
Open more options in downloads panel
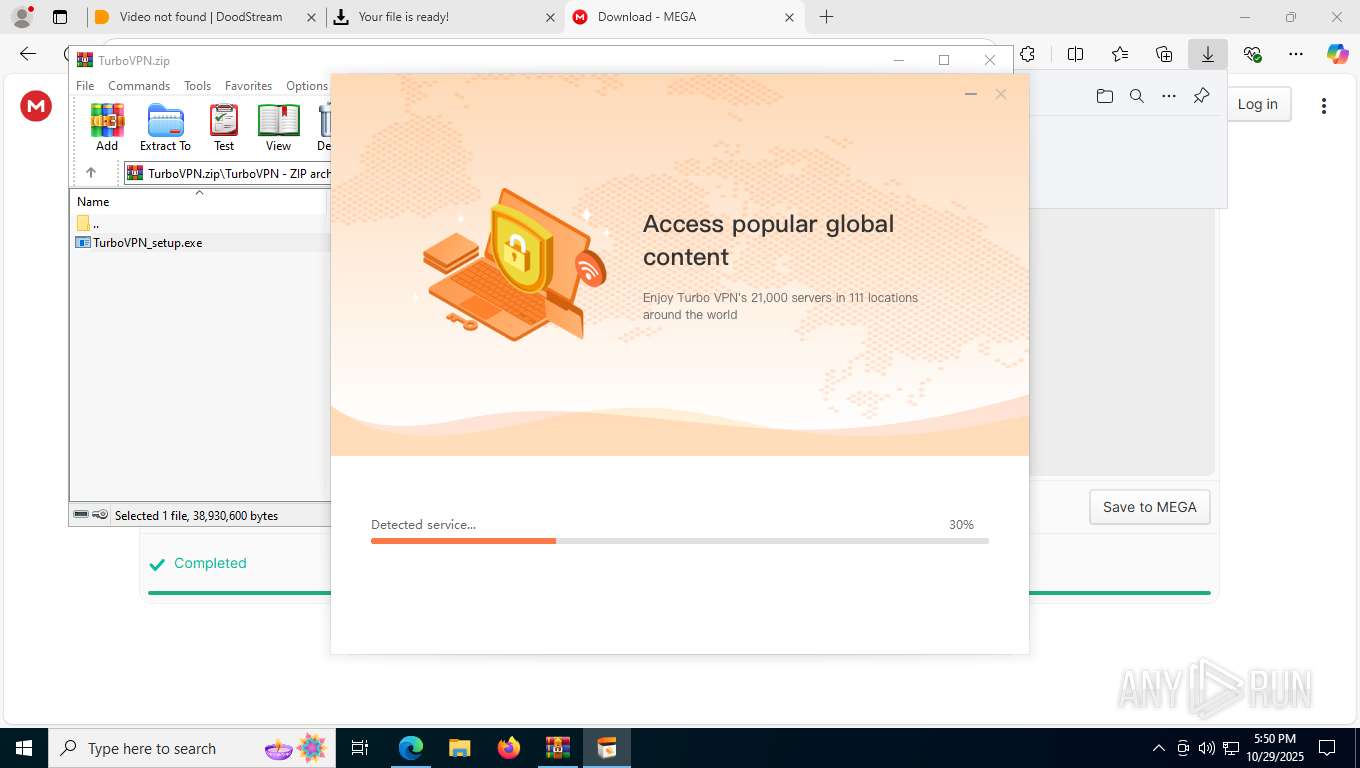pyautogui.click(x=1168, y=96)
